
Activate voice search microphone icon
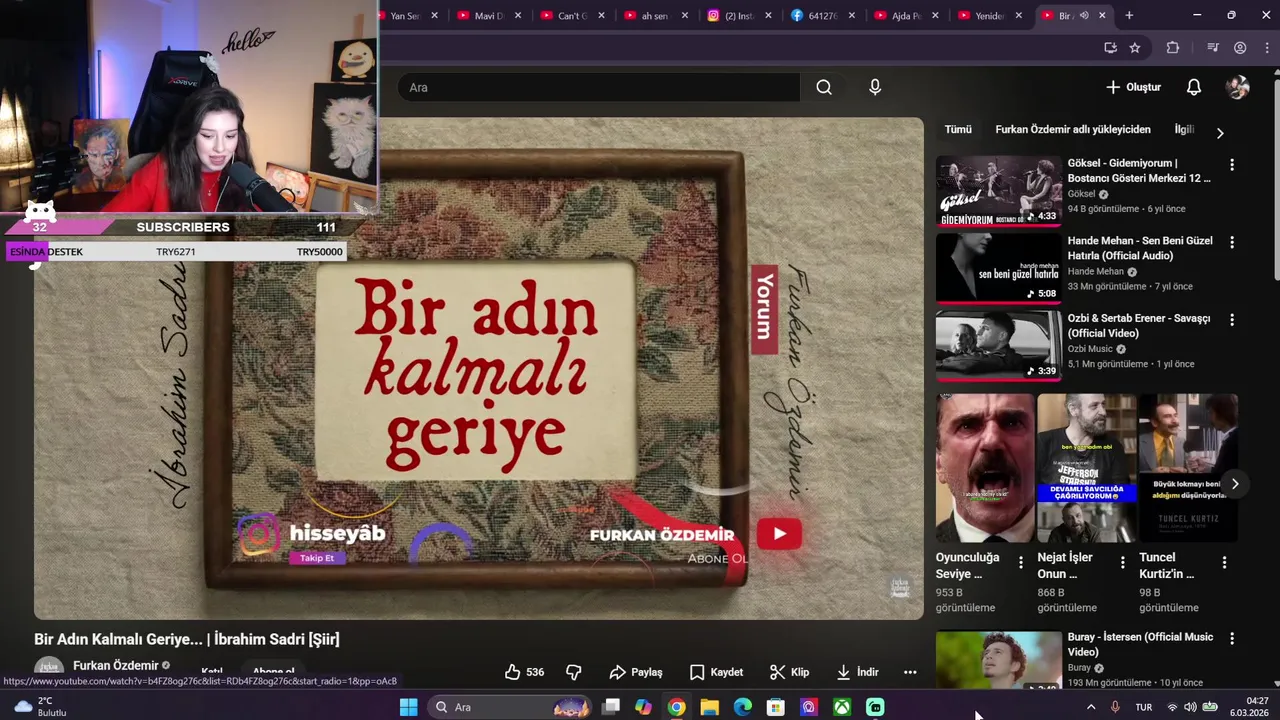(875, 87)
